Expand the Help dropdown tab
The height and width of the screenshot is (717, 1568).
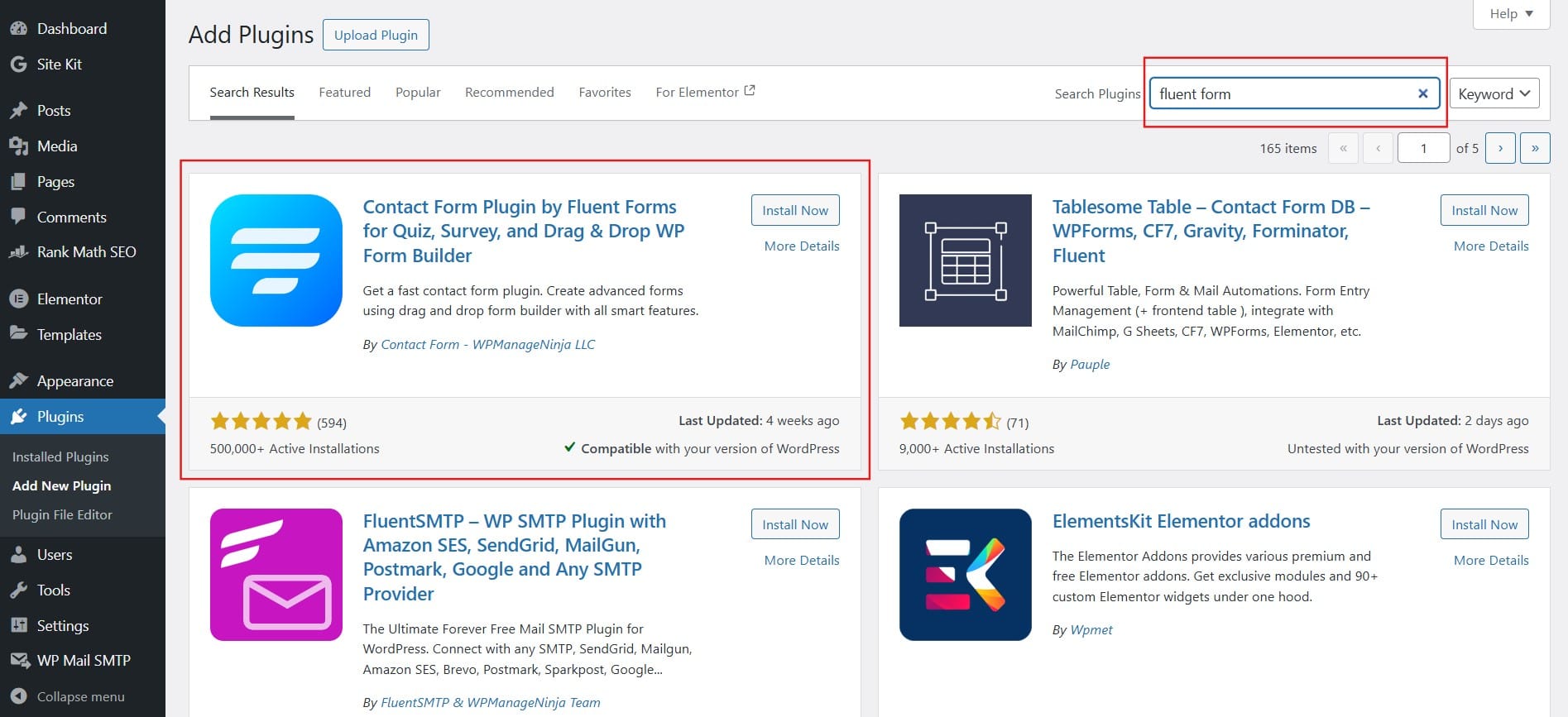[x=1512, y=14]
